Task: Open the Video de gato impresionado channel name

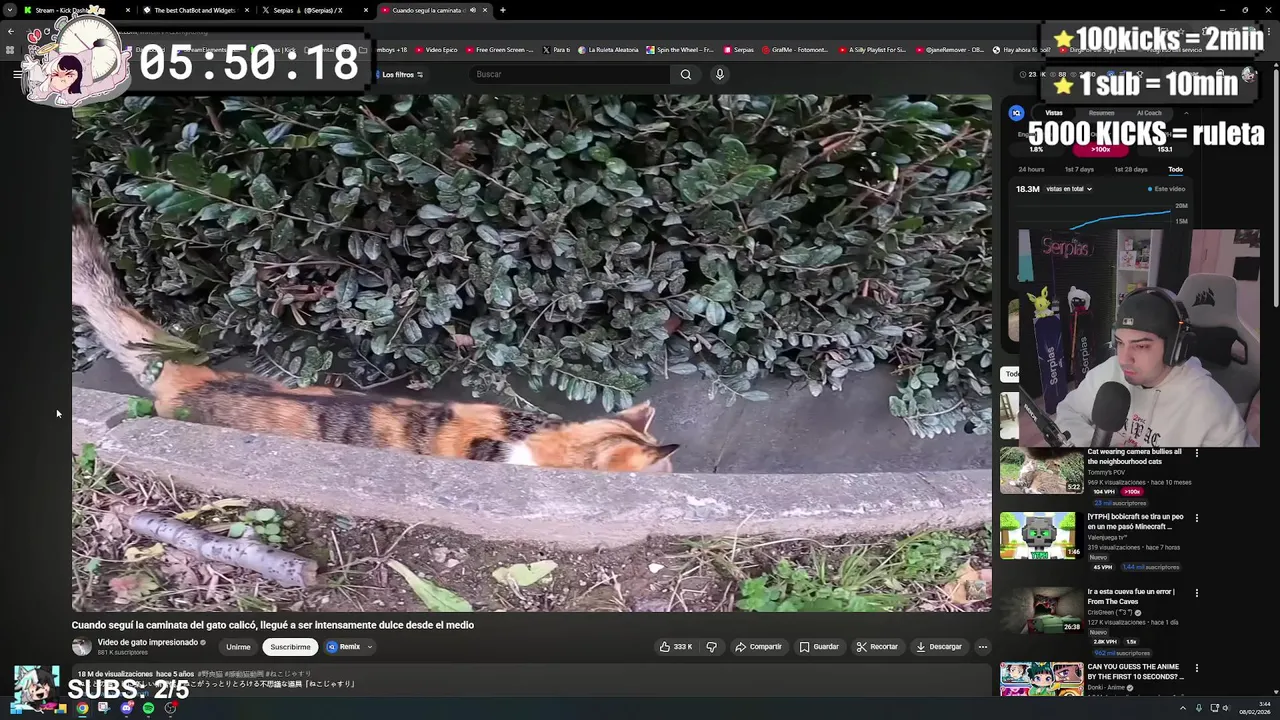Action: point(147,642)
